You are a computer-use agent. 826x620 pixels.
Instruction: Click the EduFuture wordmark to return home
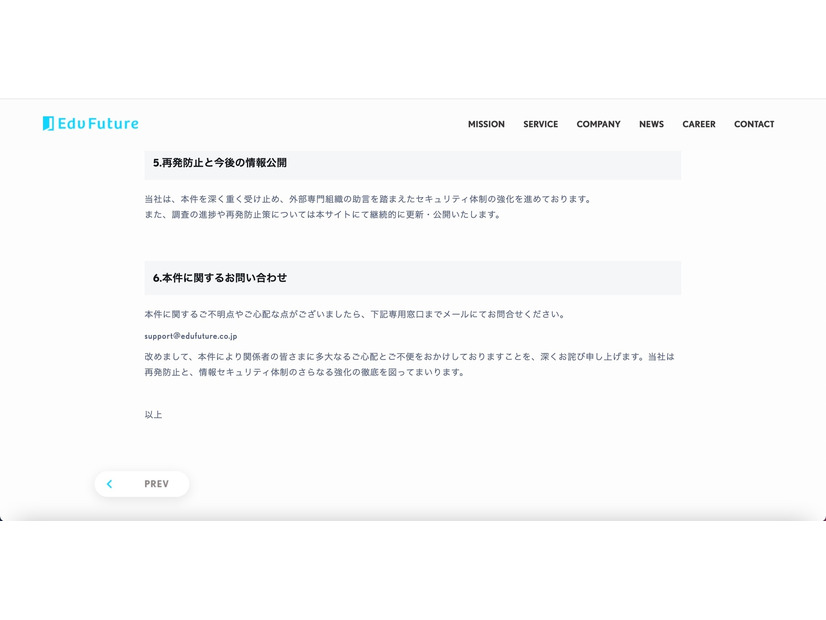click(100, 123)
